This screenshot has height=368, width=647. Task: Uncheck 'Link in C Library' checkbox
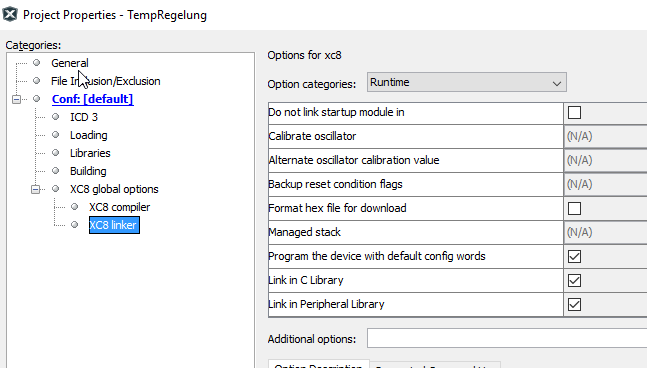pos(574,281)
